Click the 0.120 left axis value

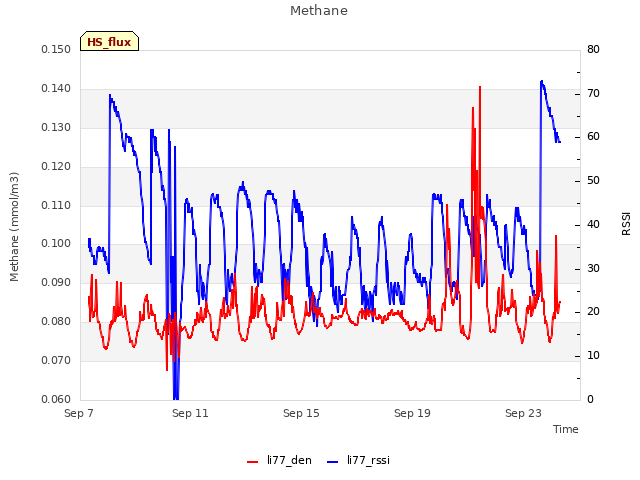(56, 167)
